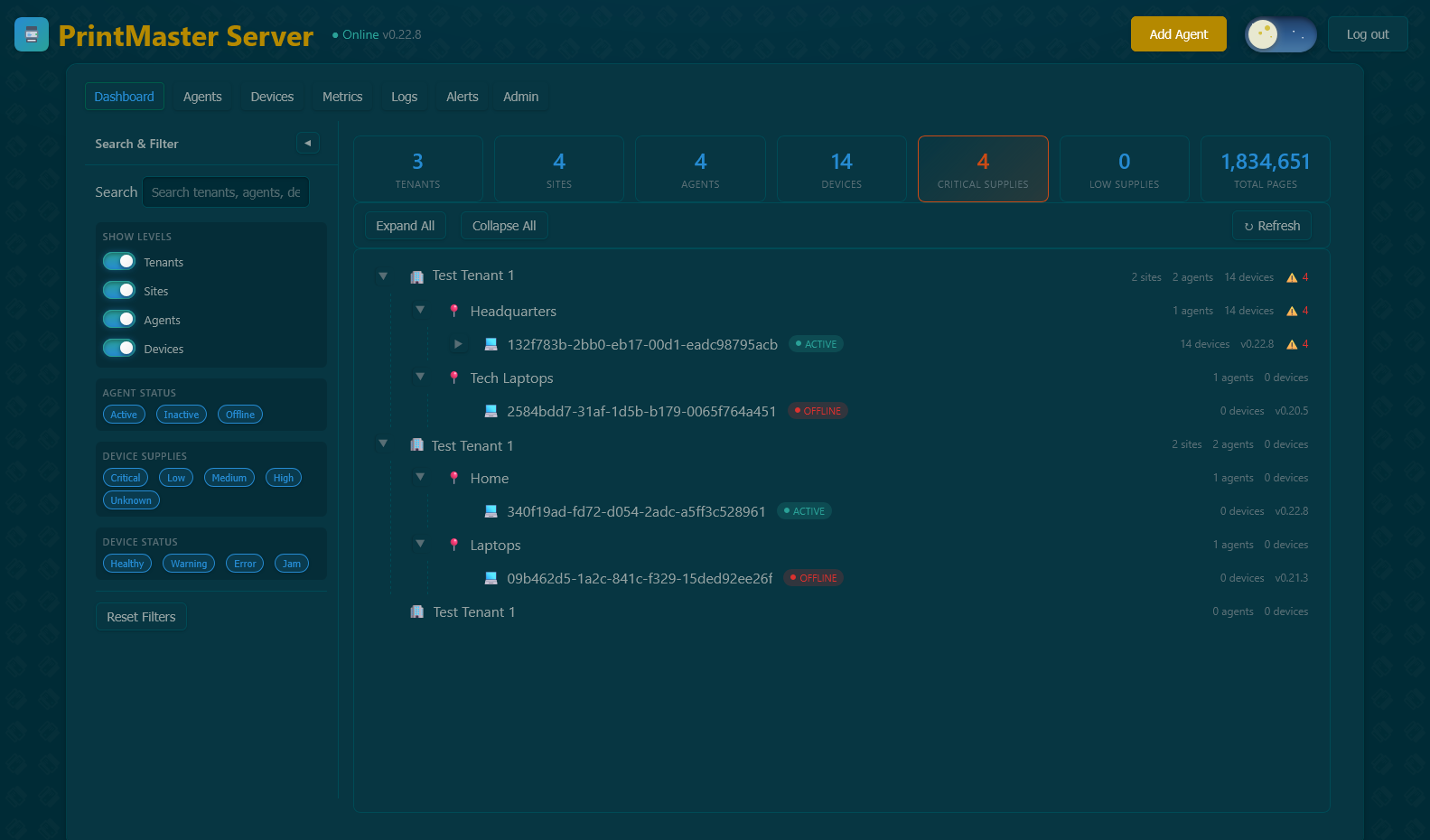Click the Laptops site pin icon

tap(454, 545)
